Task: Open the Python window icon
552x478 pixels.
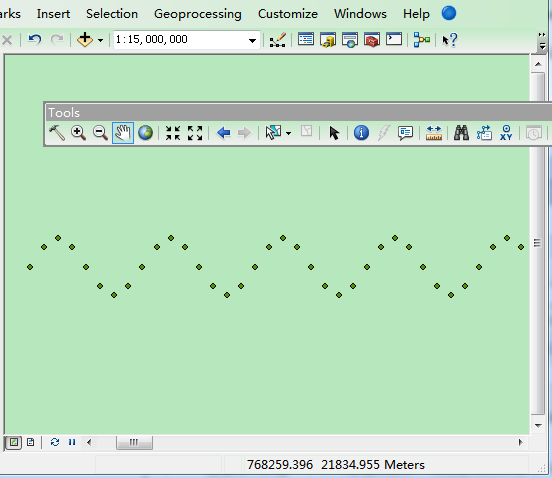Action: tap(394, 39)
